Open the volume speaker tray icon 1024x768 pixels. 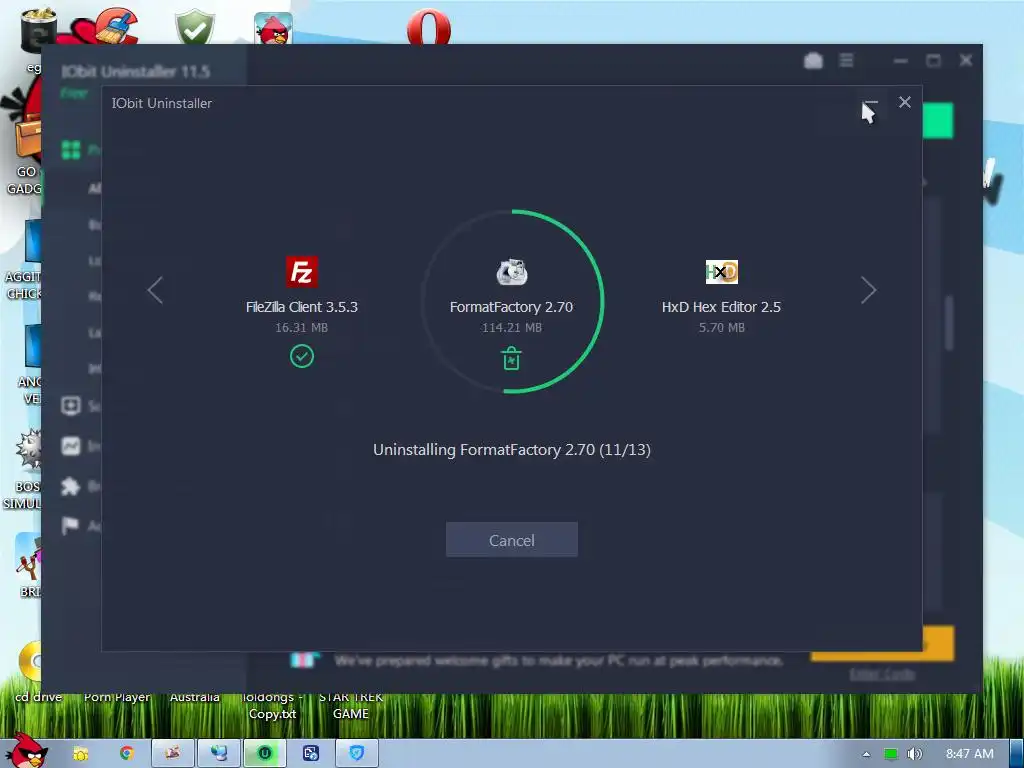914,754
